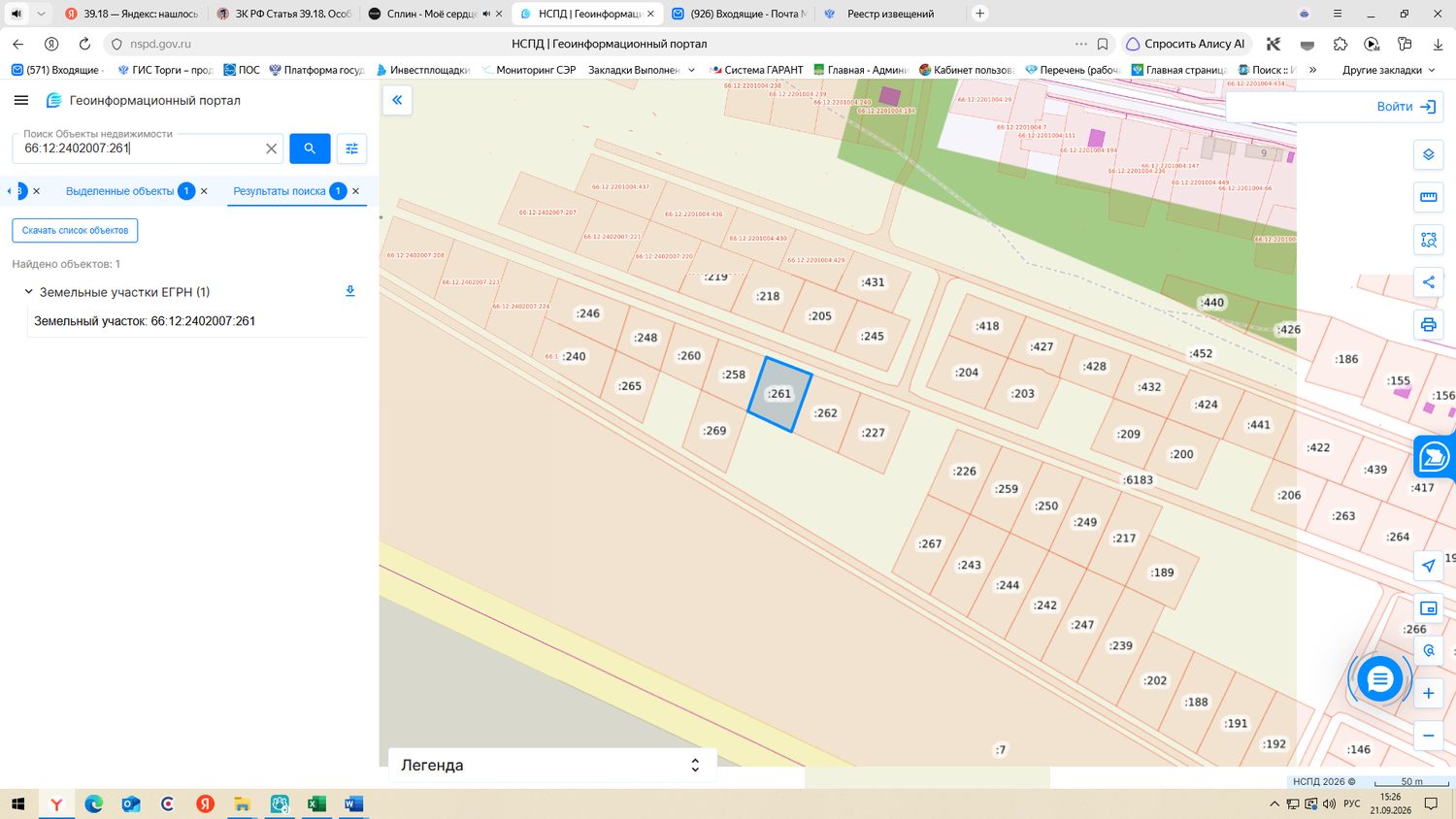Image resolution: width=1456 pixels, height=819 pixels.
Task: Click Спросить Алису AI button
Action: (x=1185, y=44)
